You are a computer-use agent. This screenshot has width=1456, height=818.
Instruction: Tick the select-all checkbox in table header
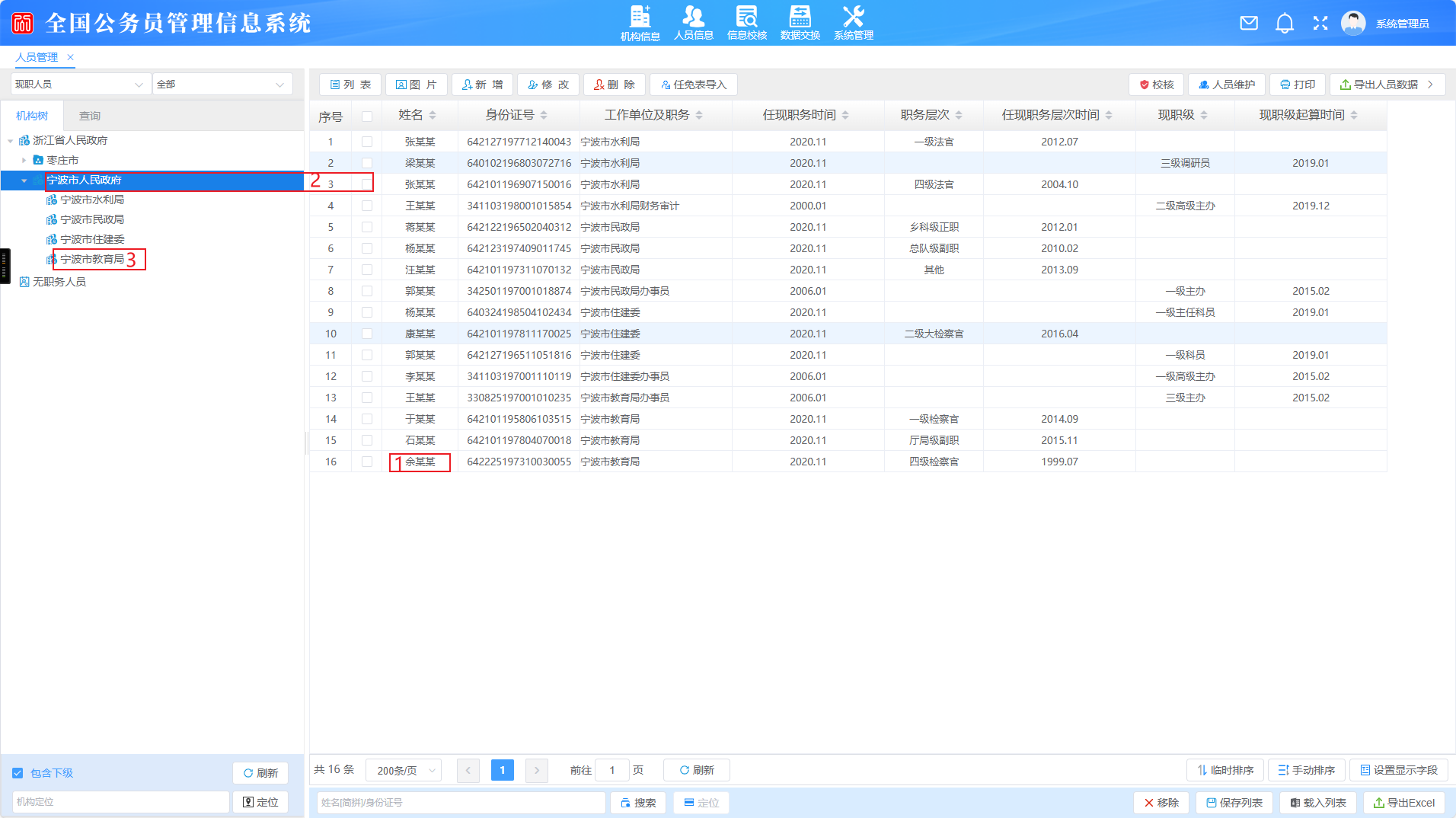coord(367,116)
